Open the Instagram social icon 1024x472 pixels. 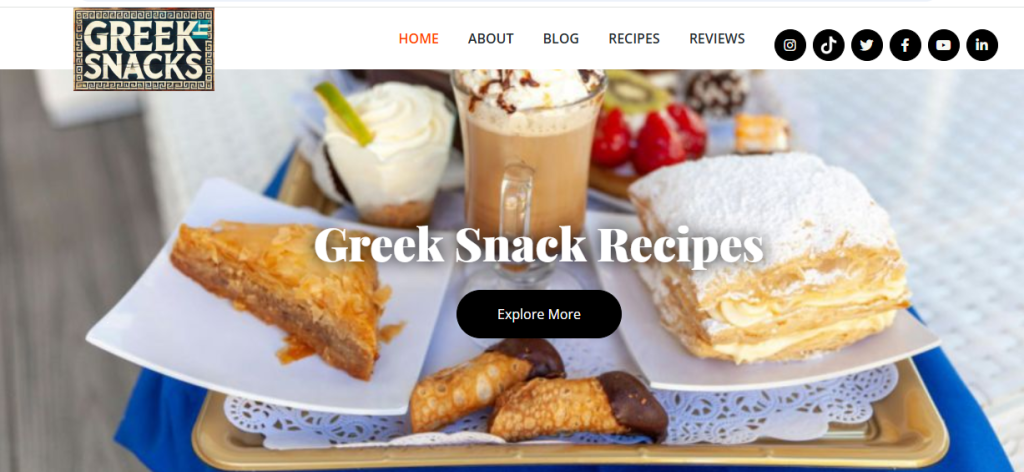[x=790, y=45]
